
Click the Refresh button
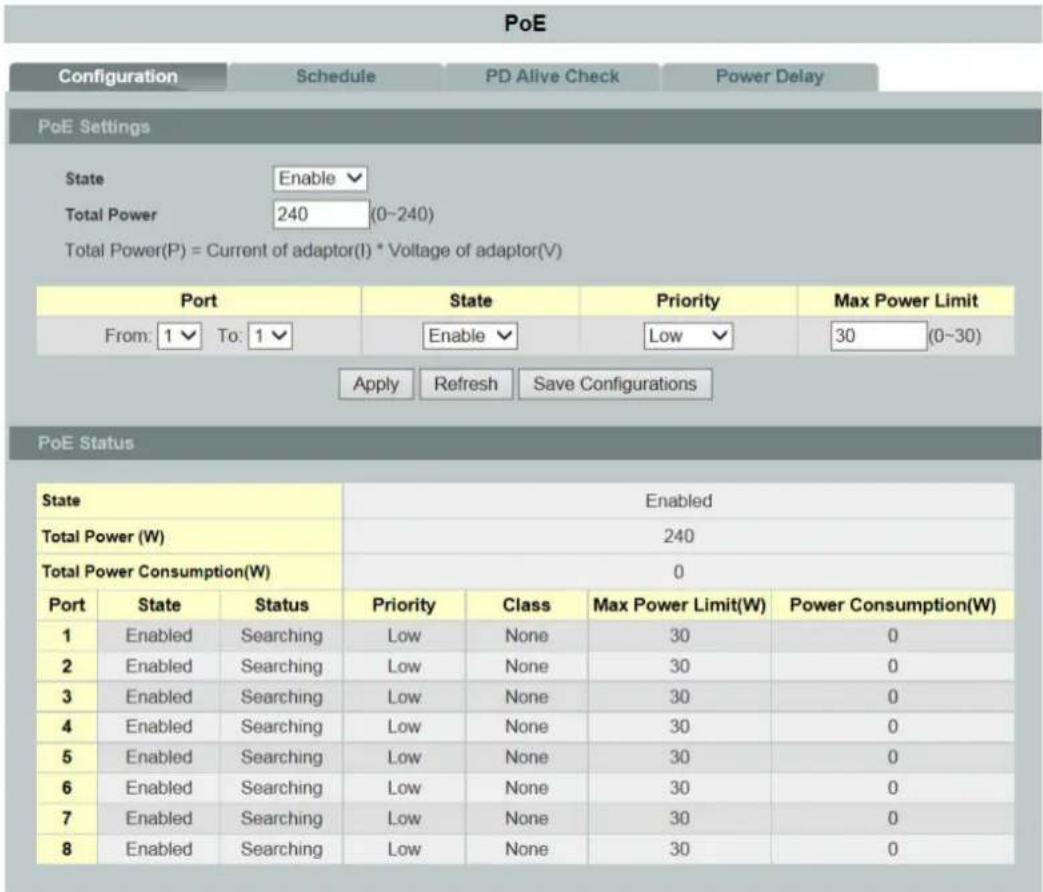click(x=466, y=384)
